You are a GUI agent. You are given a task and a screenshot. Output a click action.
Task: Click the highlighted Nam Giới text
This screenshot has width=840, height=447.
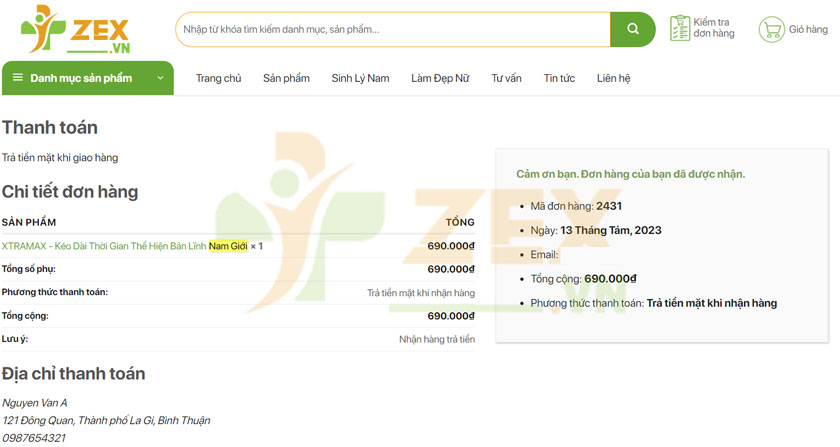click(x=228, y=246)
